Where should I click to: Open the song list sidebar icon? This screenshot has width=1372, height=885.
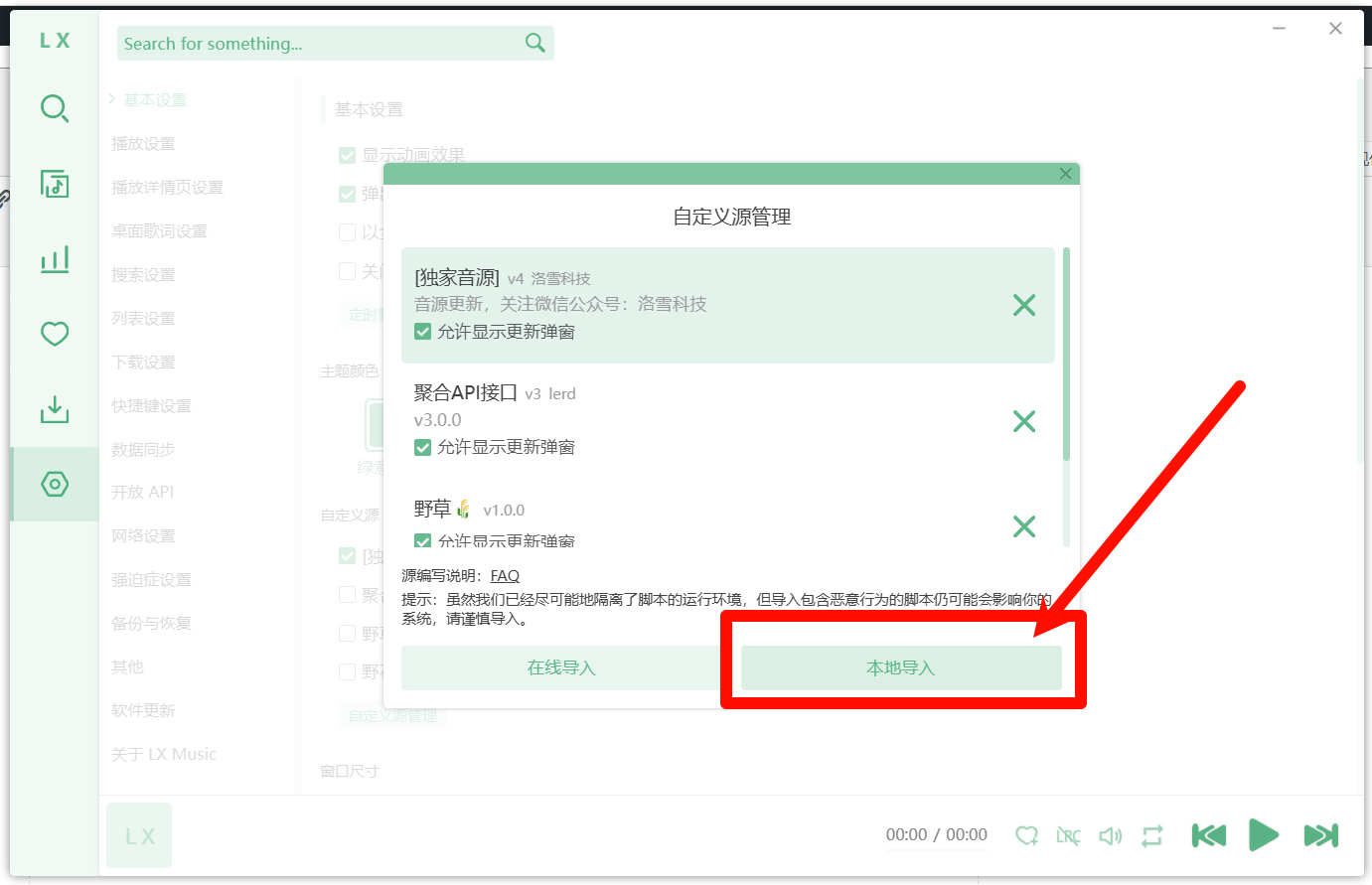pyautogui.click(x=55, y=184)
